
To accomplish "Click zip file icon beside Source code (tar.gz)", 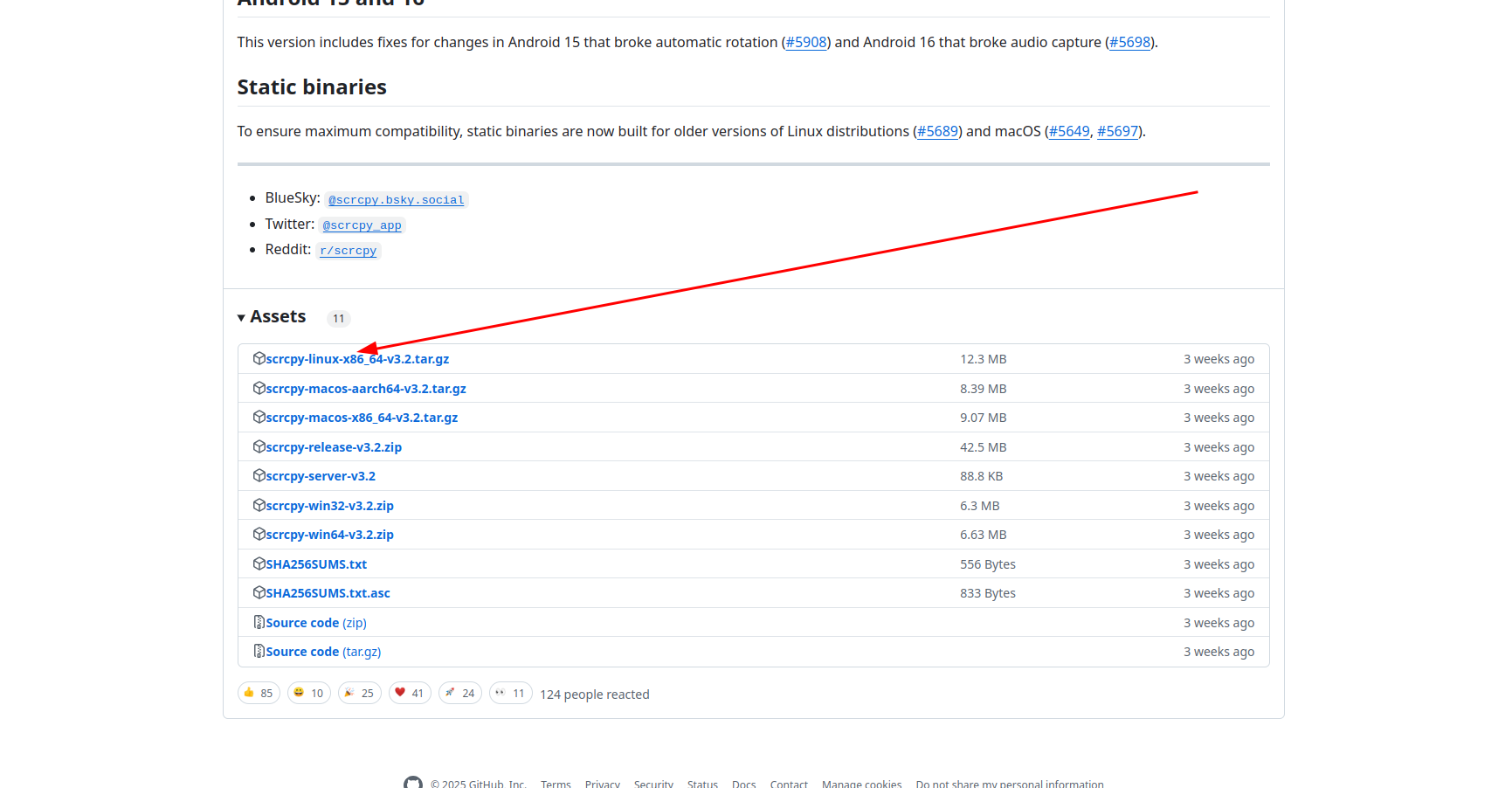I will [x=259, y=651].
